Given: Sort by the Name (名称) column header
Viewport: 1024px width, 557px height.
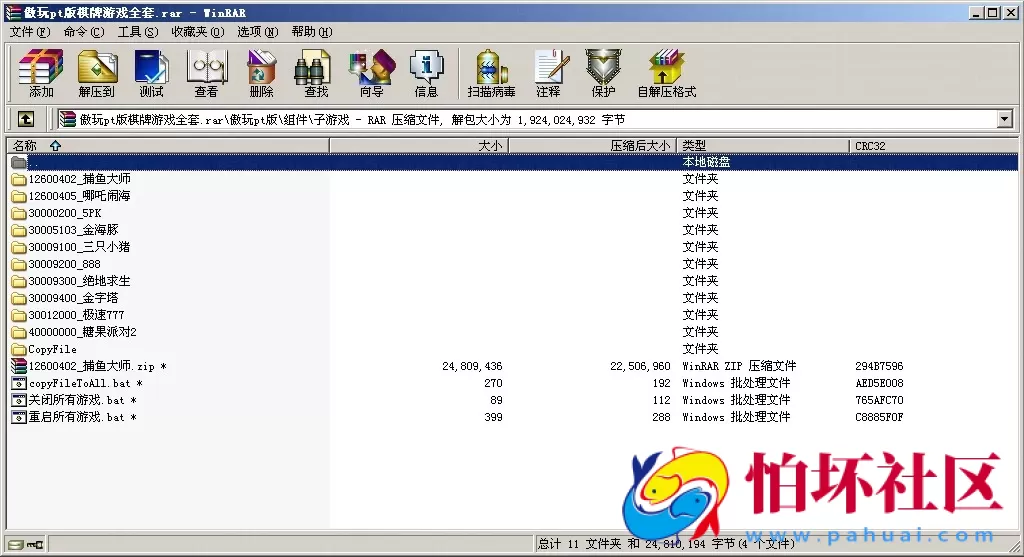Looking at the screenshot, I should coord(168,146).
